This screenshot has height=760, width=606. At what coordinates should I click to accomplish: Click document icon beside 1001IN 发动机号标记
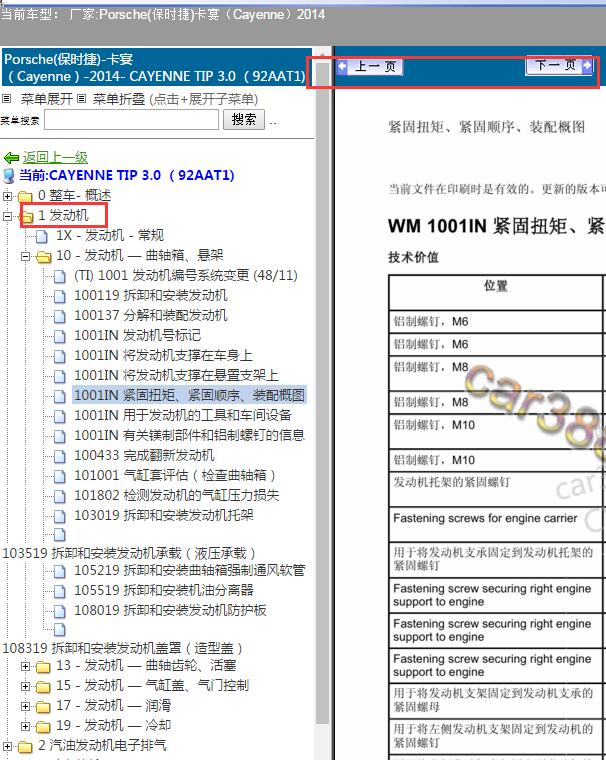[60, 336]
